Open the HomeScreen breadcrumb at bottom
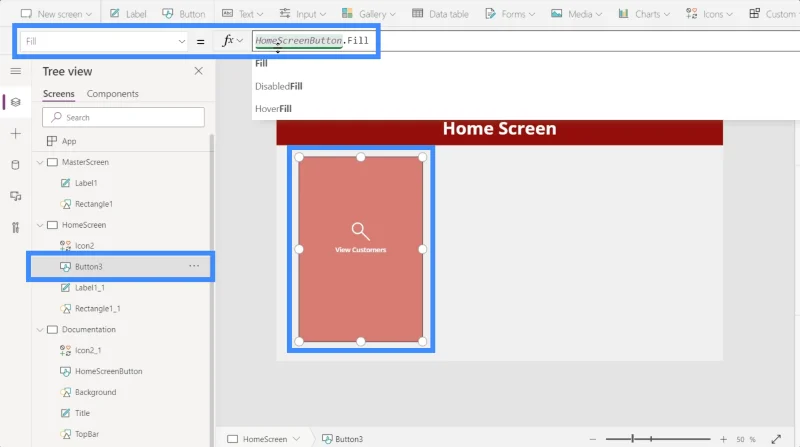Screen dimensions: 800x447 coord(264,439)
